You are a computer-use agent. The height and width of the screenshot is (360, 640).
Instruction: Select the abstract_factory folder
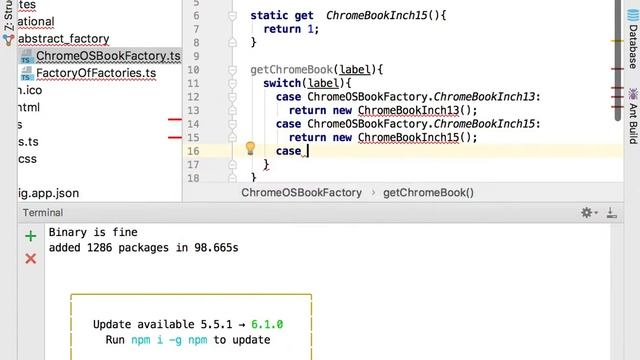pos(64,39)
